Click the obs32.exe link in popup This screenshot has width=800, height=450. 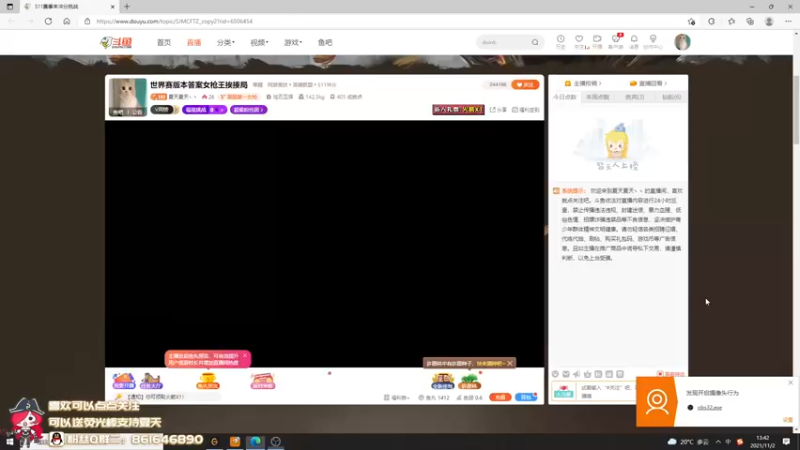click(x=709, y=408)
